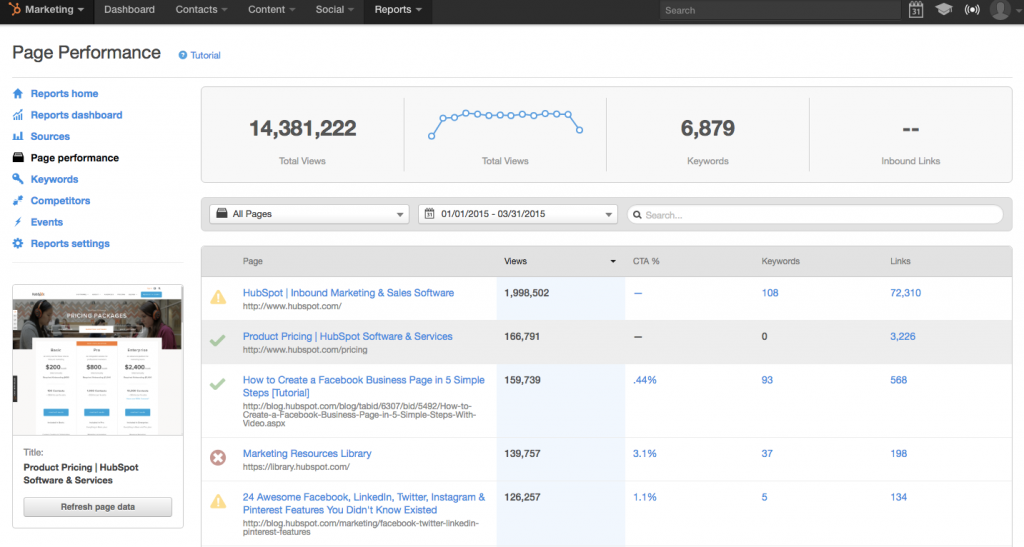This screenshot has width=1024, height=547.
Task: Open the user avatar account menu
Action: coord(1000,10)
